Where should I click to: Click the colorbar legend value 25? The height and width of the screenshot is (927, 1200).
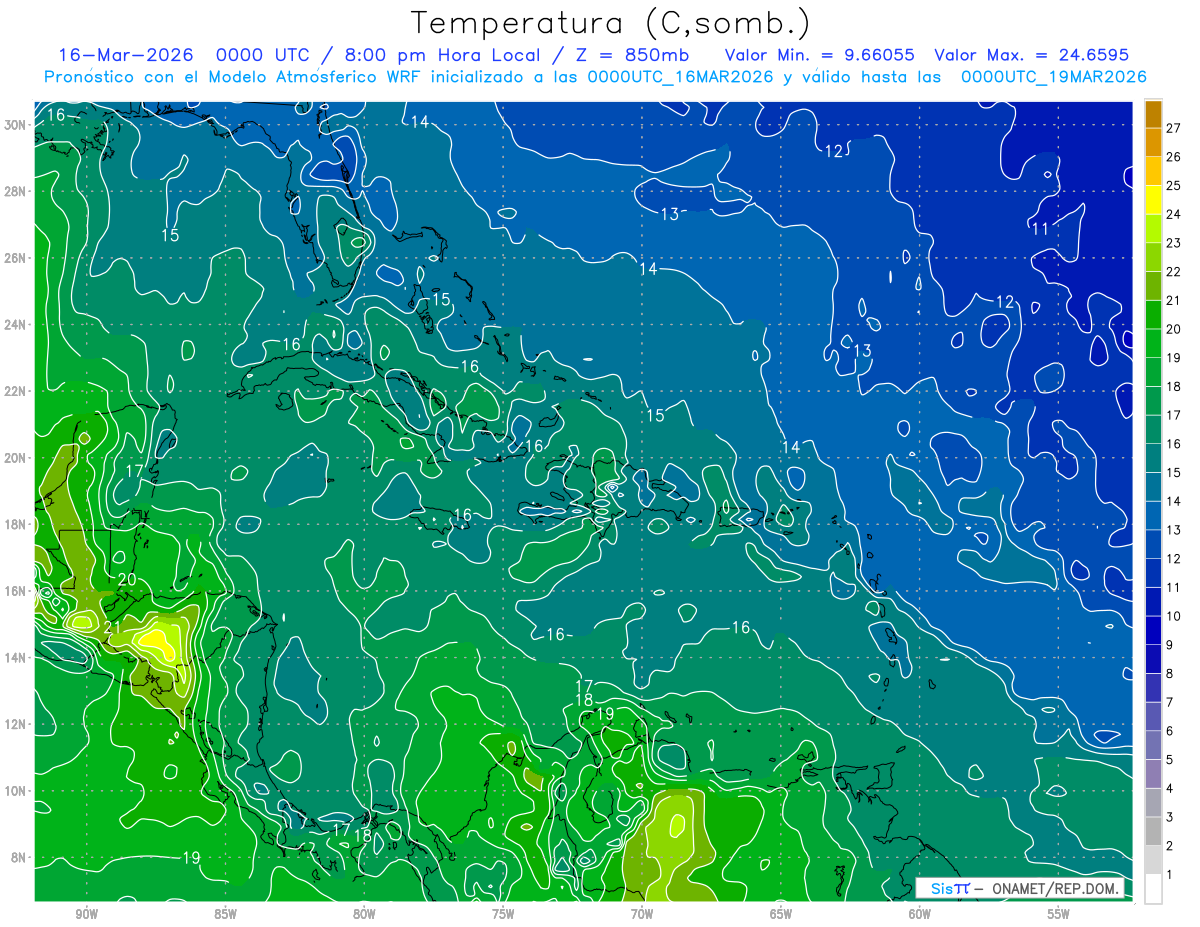click(x=1174, y=185)
